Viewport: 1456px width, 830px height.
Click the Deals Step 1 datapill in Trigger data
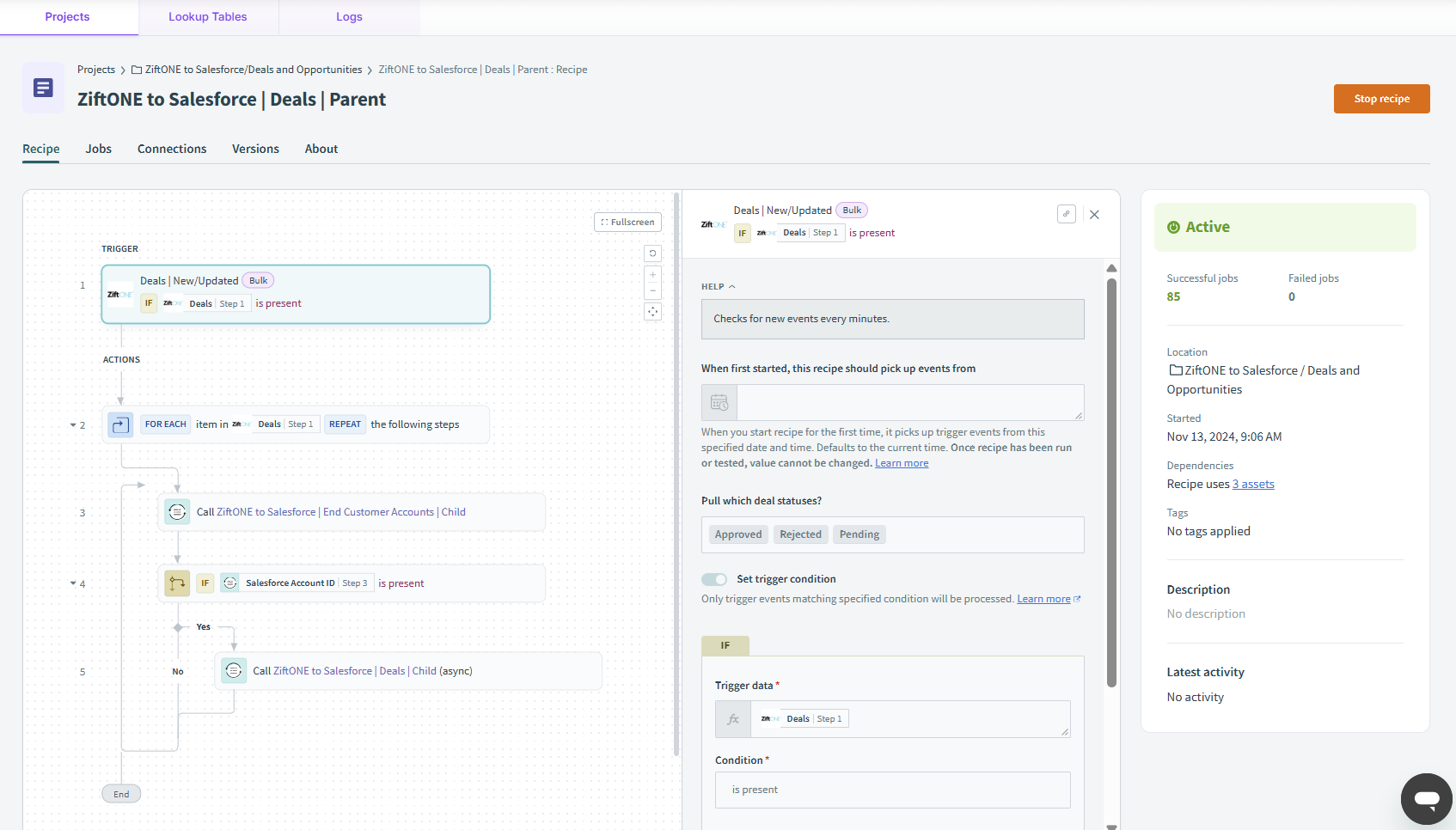tap(803, 719)
